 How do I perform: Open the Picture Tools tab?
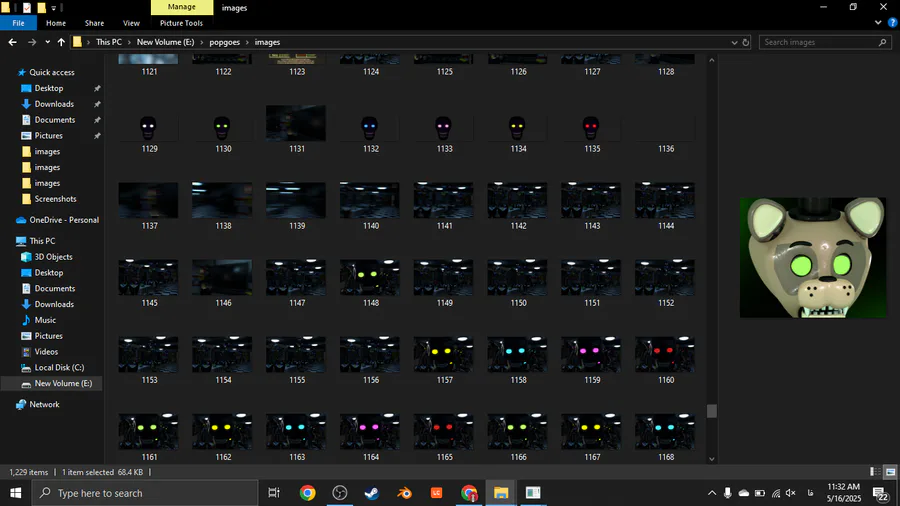[181, 23]
